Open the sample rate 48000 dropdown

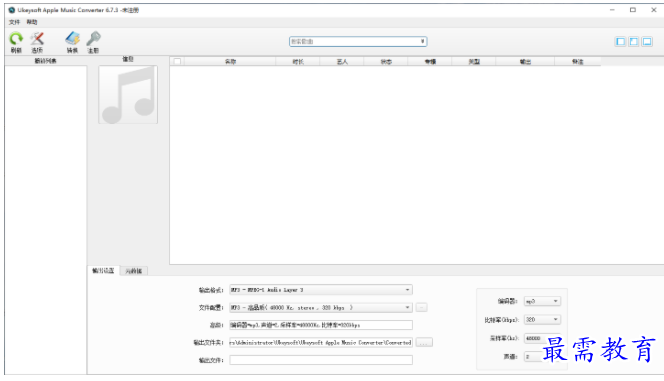click(542, 338)
